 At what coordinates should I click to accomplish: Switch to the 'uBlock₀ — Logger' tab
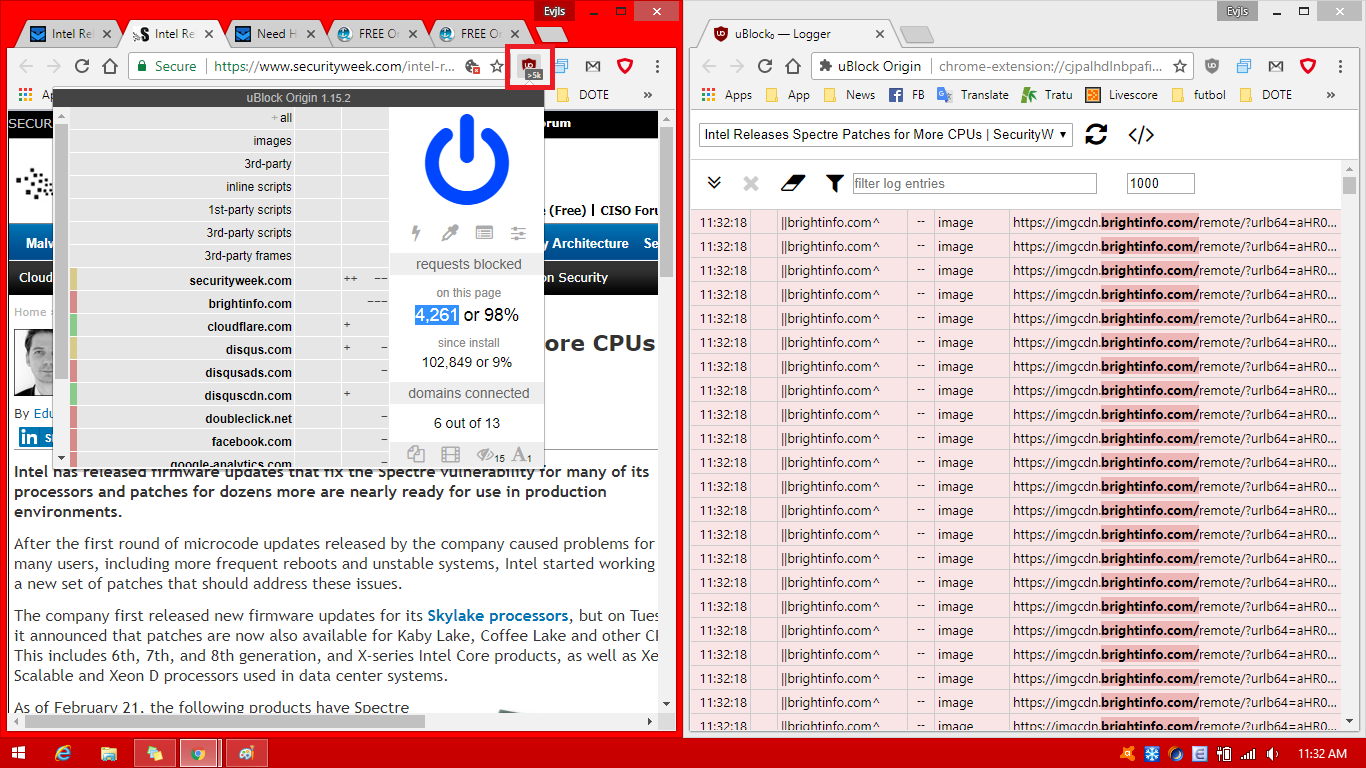coord(797,33)
